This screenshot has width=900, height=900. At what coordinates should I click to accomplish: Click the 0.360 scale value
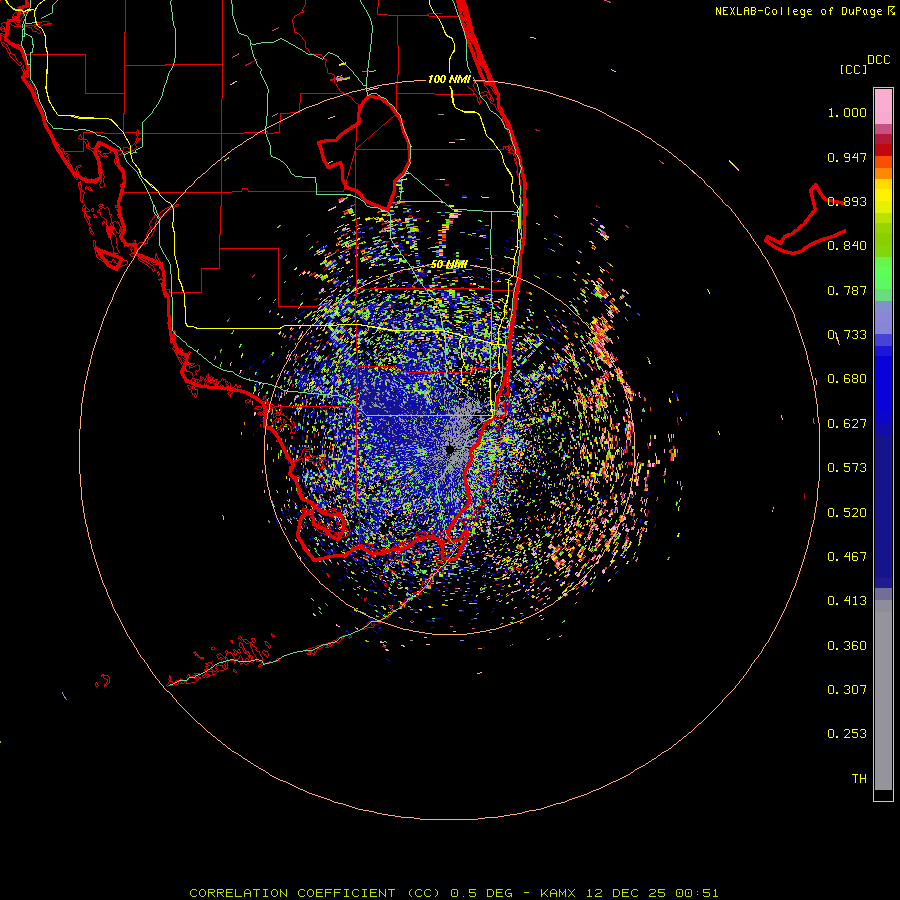[x=847, y=646]
